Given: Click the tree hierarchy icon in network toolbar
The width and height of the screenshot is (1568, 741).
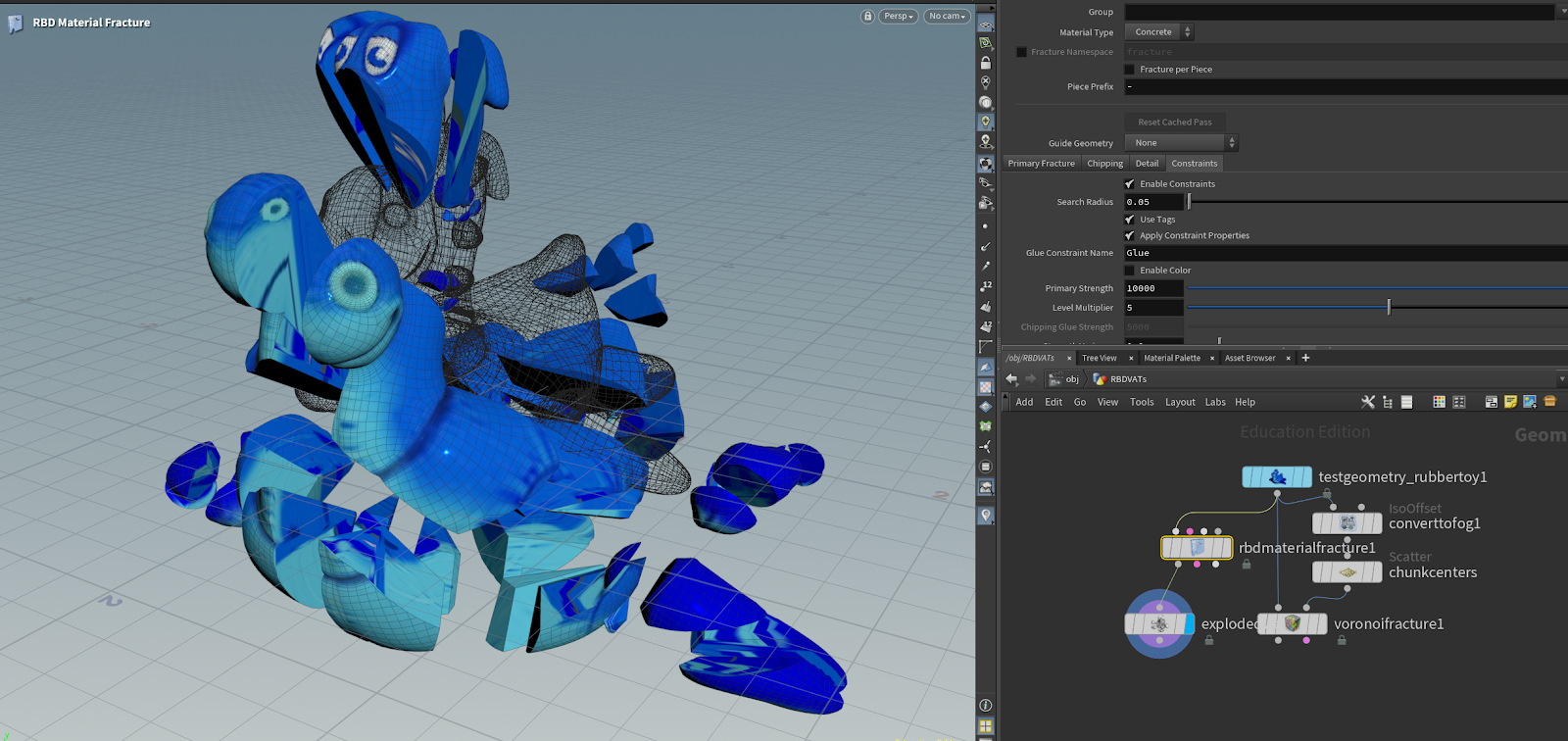Looking at the screenshot, I should click(x=1388, y=402).
